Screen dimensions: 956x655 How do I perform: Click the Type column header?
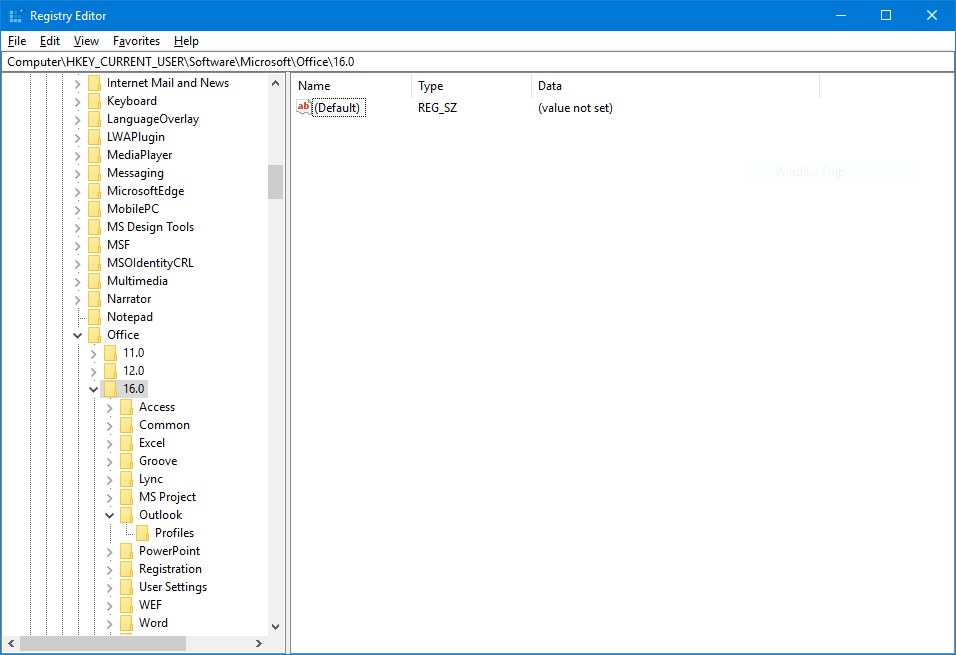point(472,86)
